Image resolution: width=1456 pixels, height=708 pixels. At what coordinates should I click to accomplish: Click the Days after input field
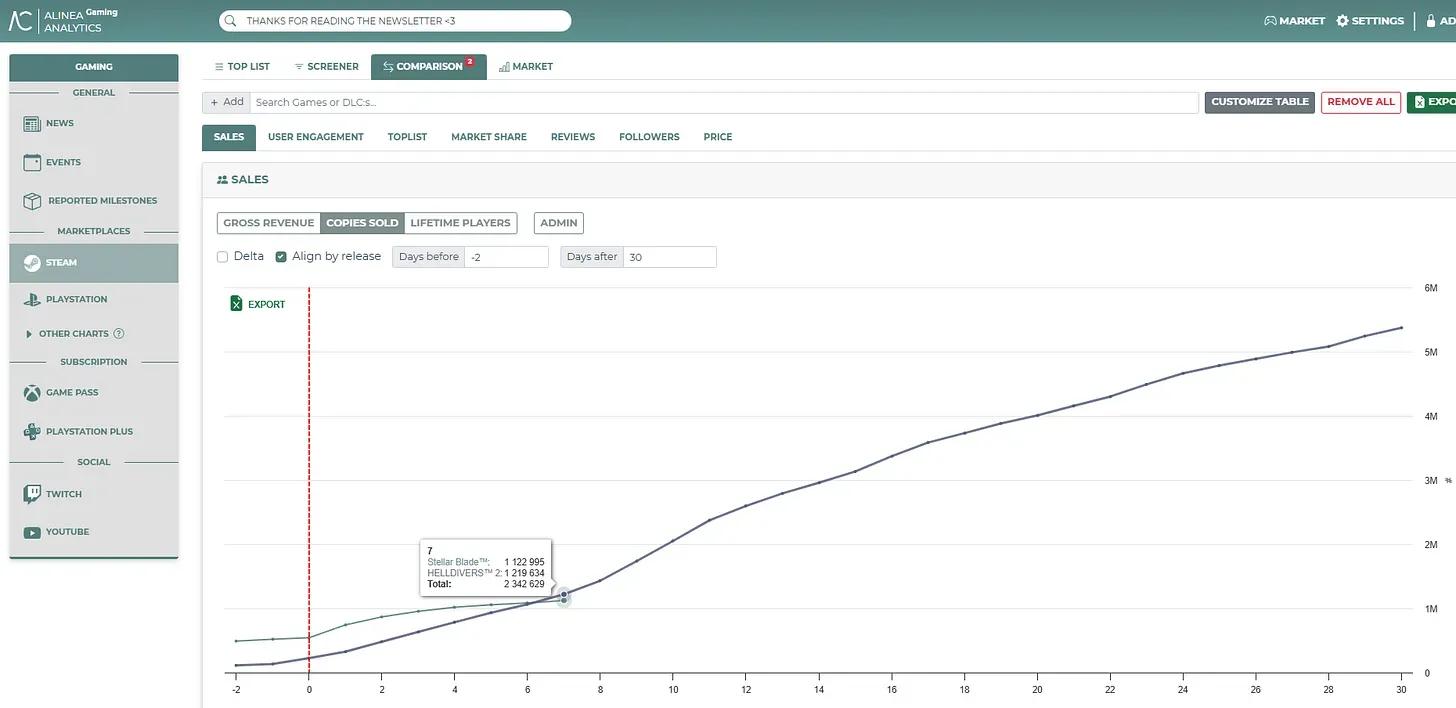click(x=669, y=257)
